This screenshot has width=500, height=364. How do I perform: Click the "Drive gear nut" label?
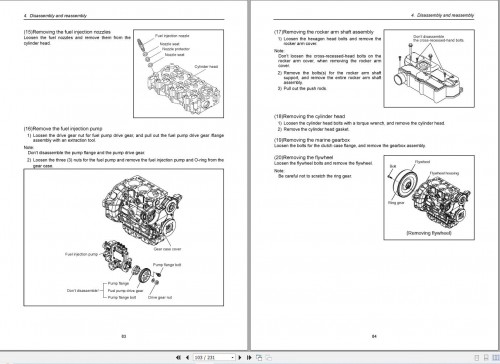(x=160, y=297)
